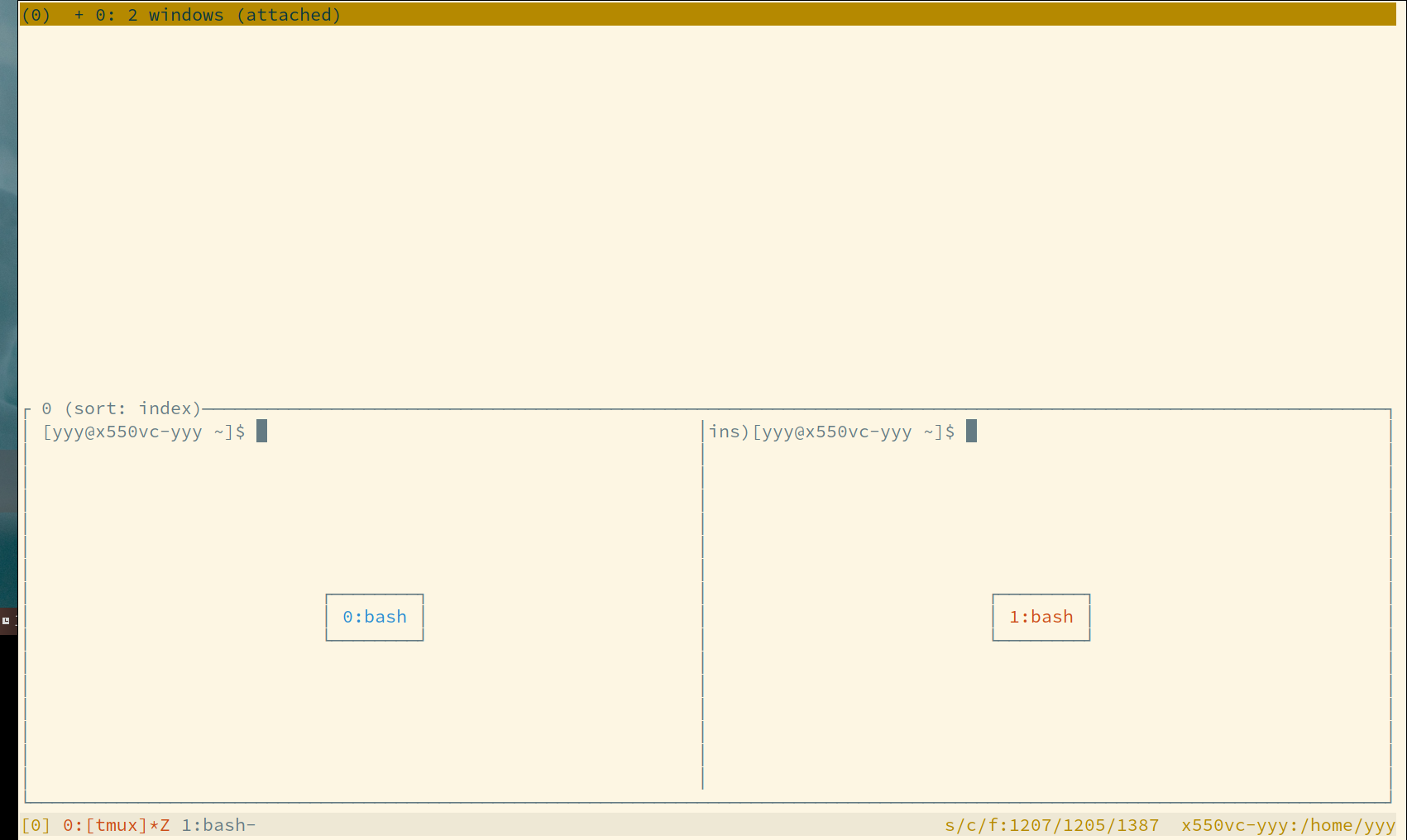Click the small docked app icon on screen's left edge
The width and height of the screenshot is (1407, 840).
pyautogui.click(x=7, y=620)
